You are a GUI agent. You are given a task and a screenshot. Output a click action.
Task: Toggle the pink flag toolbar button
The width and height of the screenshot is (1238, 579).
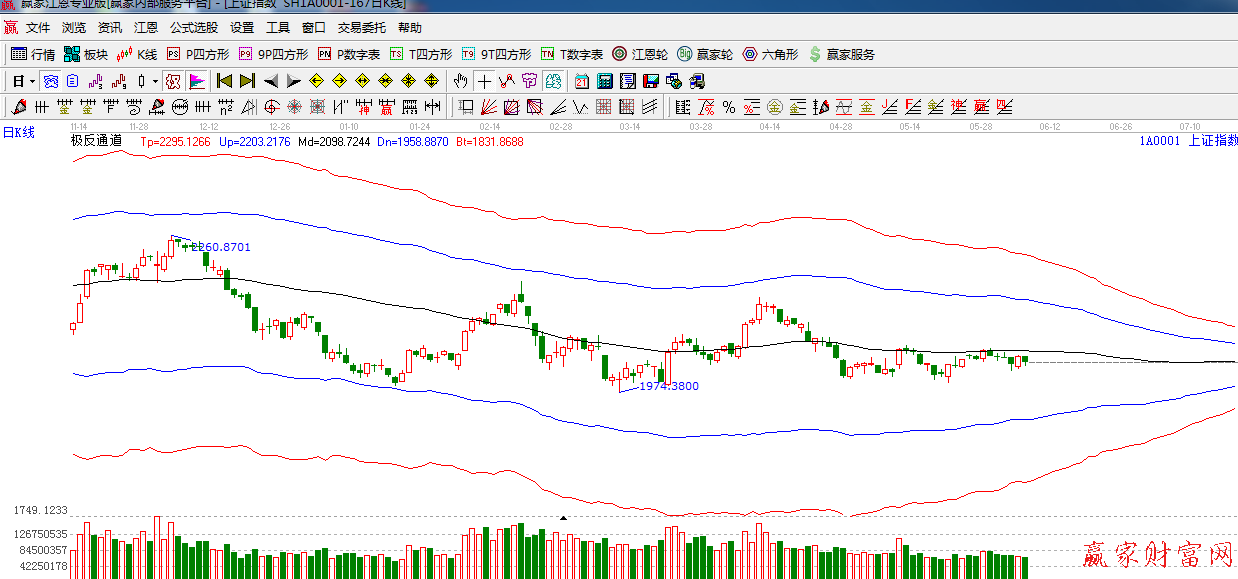pos(197,81)
